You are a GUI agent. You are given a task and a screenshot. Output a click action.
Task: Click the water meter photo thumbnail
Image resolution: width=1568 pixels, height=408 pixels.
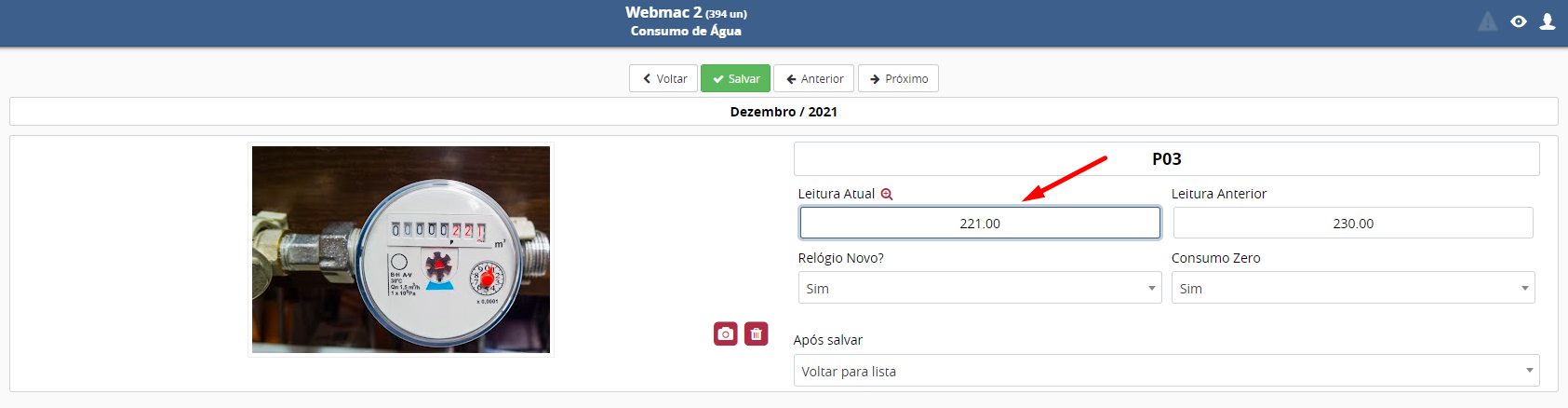tap(401, 249)
